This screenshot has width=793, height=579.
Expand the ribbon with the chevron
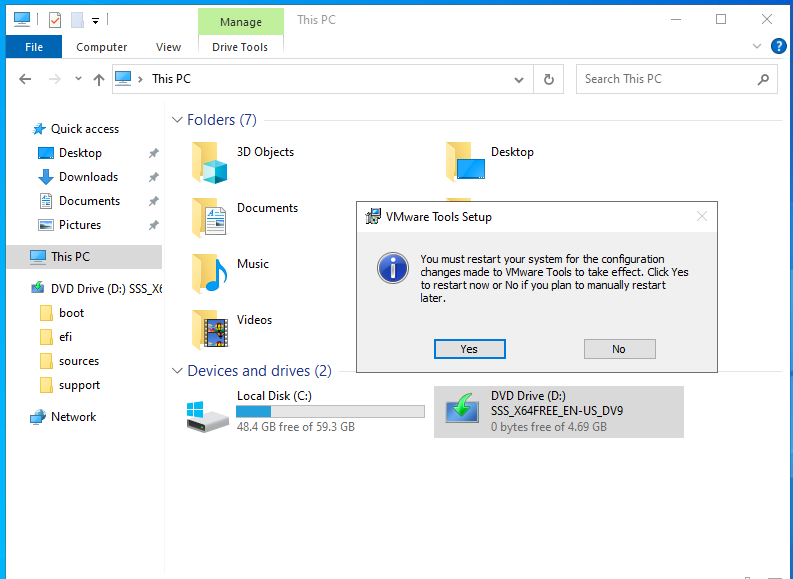click(x=757, y=46)
